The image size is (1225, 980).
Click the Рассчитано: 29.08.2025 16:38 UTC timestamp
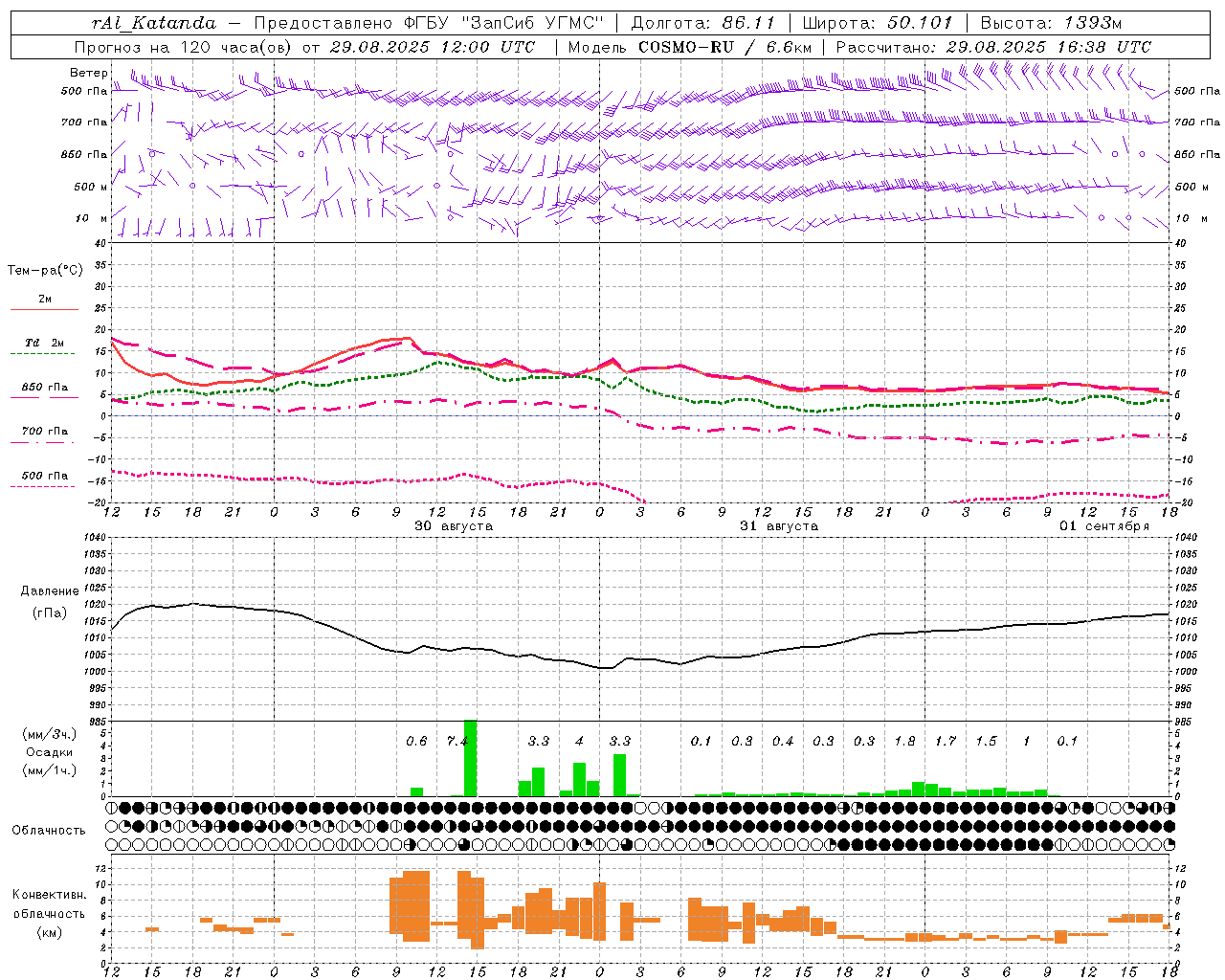pyautogui.click(x=993, y=47)
